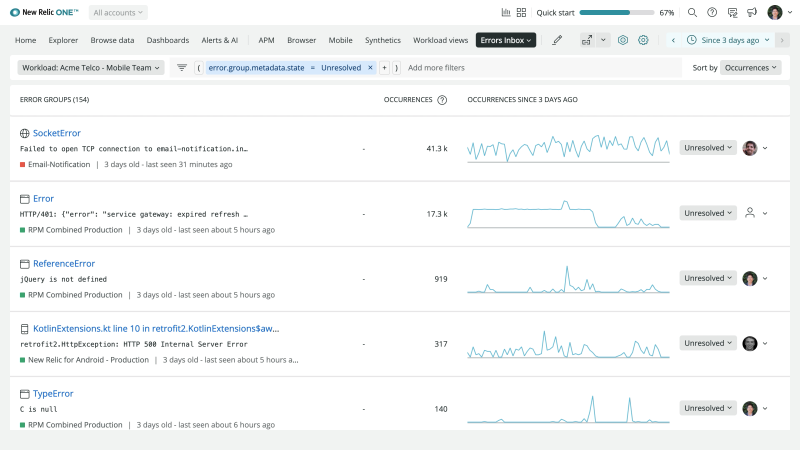The image size is (800, 450).
Task: Change SocketError status from Unresolved
Action: click(708, 147)
